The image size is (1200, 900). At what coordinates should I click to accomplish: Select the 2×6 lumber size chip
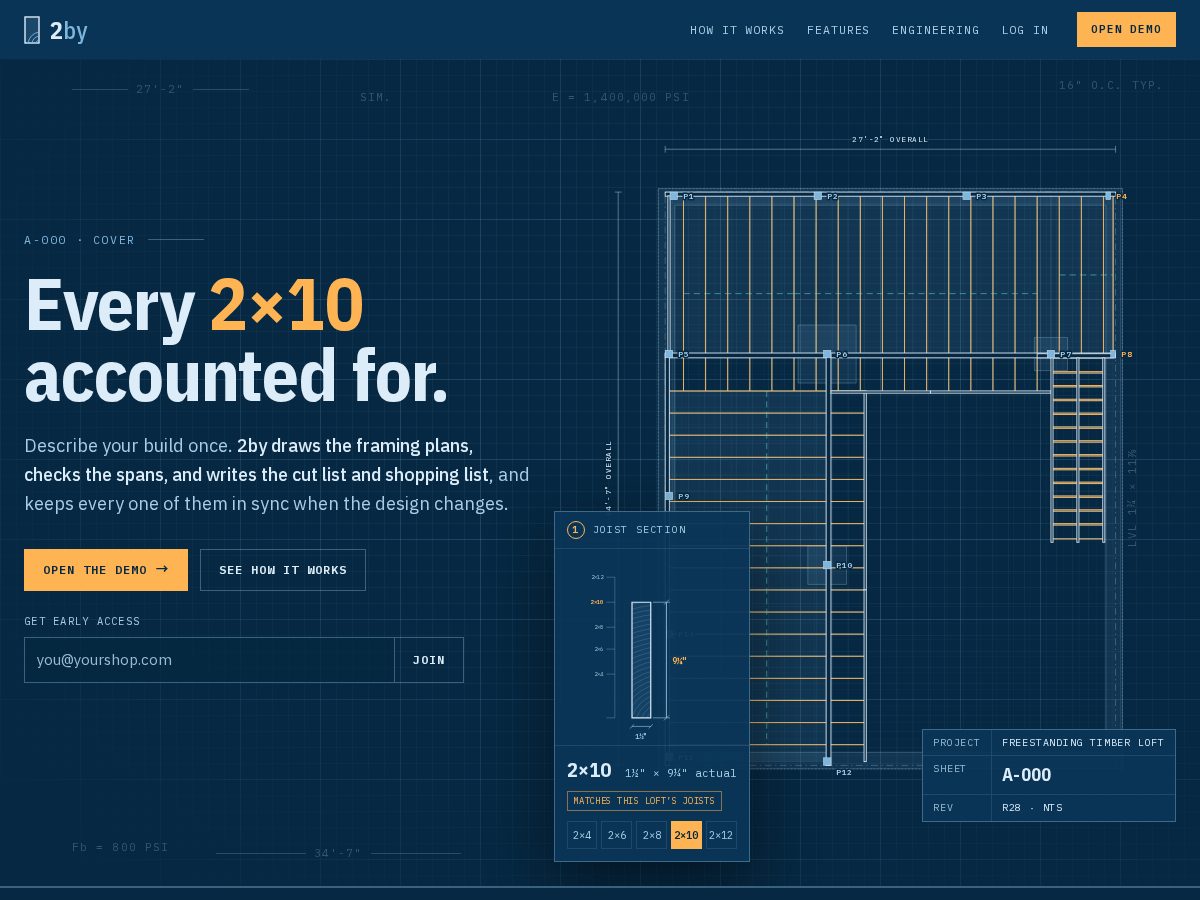[x=617, y=835]
